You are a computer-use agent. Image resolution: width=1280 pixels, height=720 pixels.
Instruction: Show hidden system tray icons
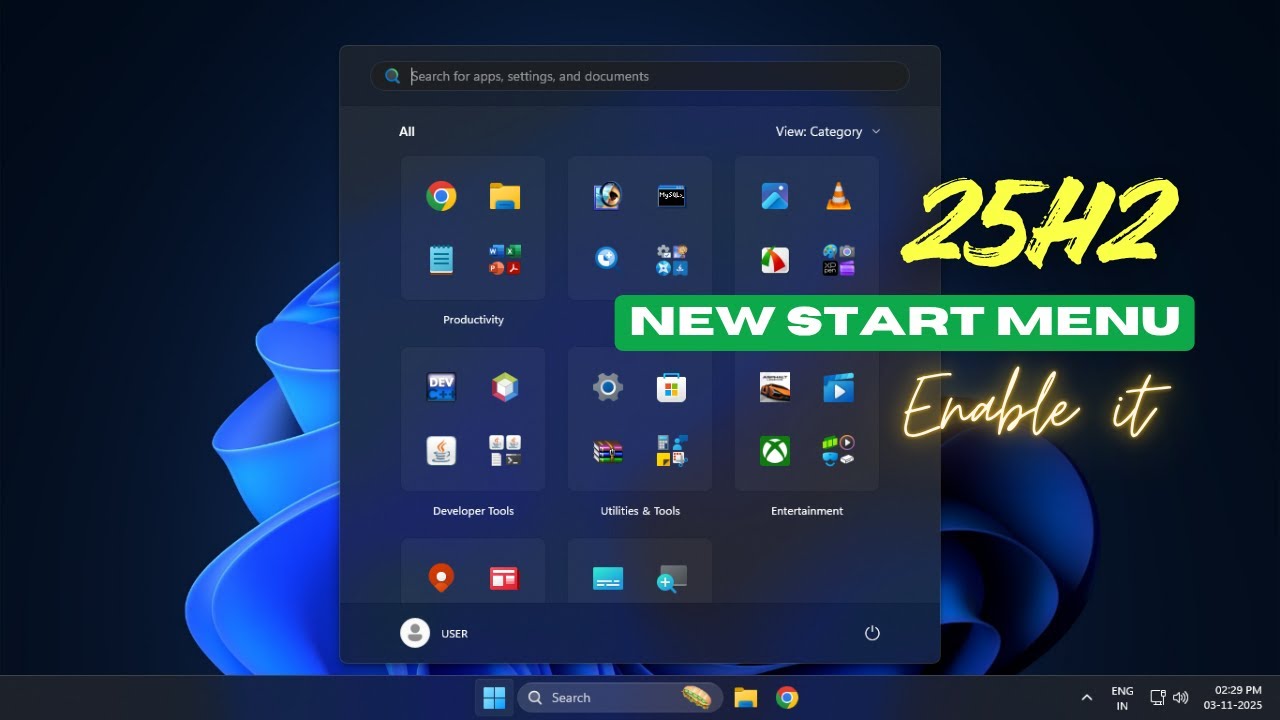coord(1087,698)
